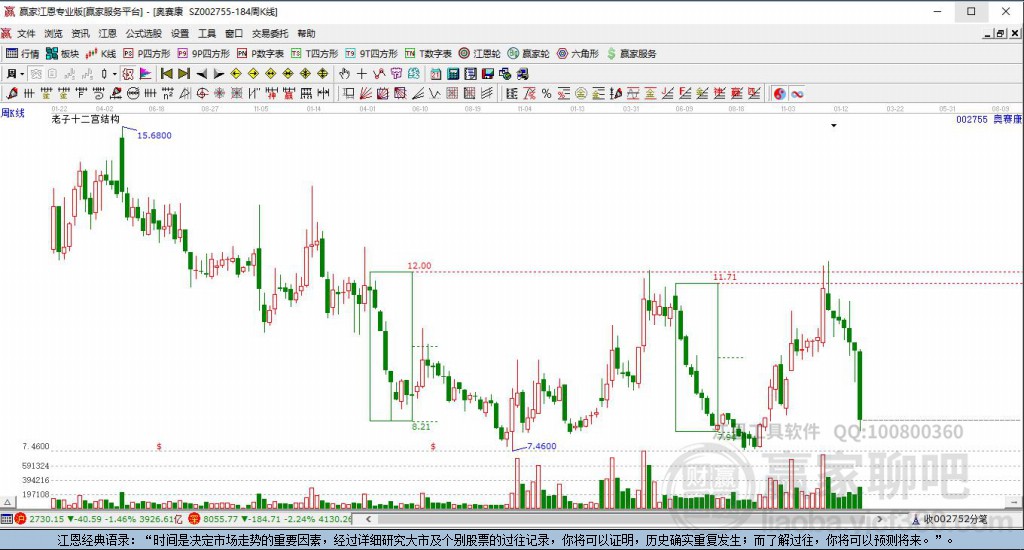Open the T数字表 table
Image resolution: width=1024 pixels, height=550 pixels.
[428, 54]
